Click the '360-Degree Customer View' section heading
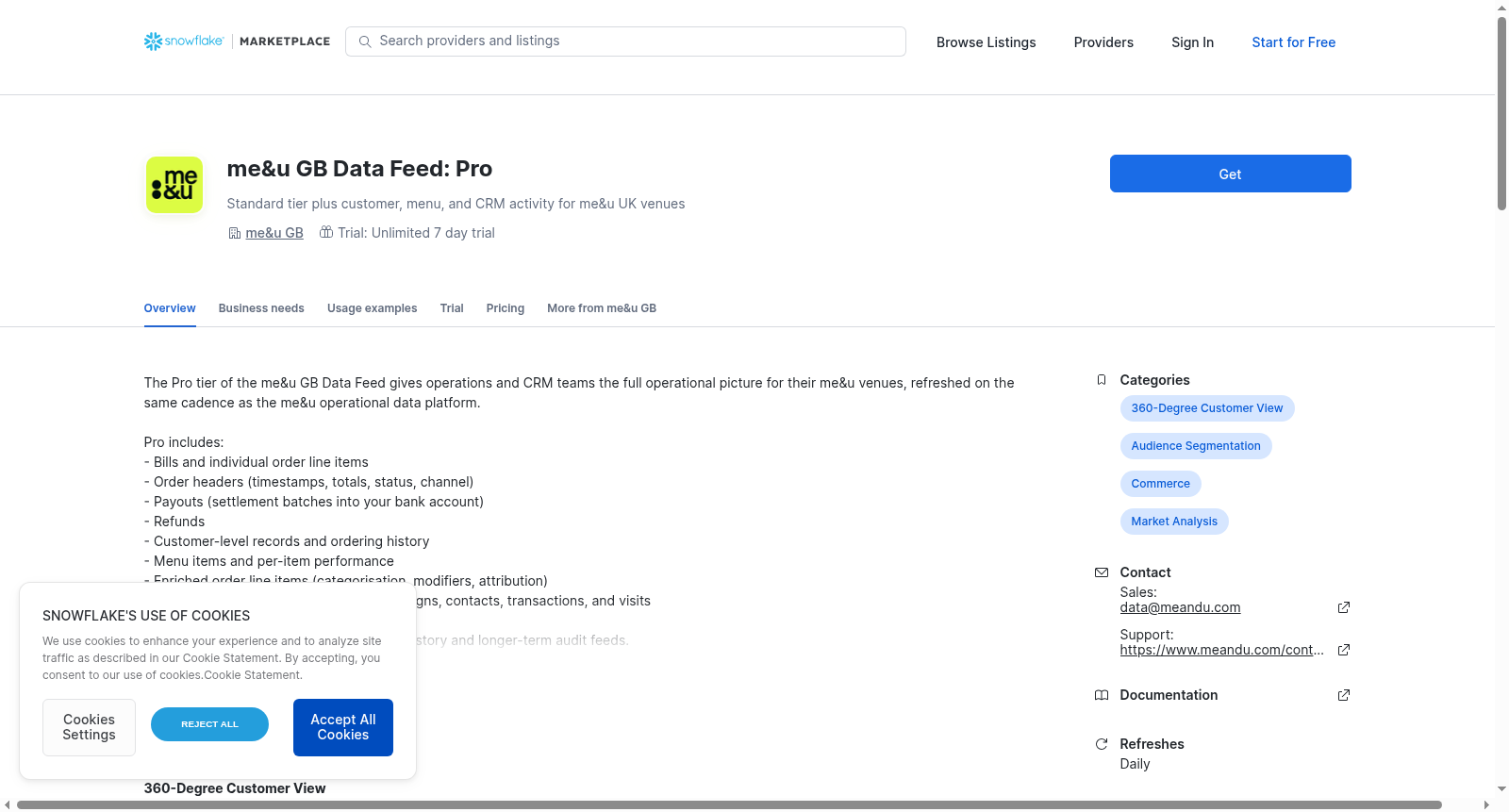1509x812 pixels. [235, 788]
